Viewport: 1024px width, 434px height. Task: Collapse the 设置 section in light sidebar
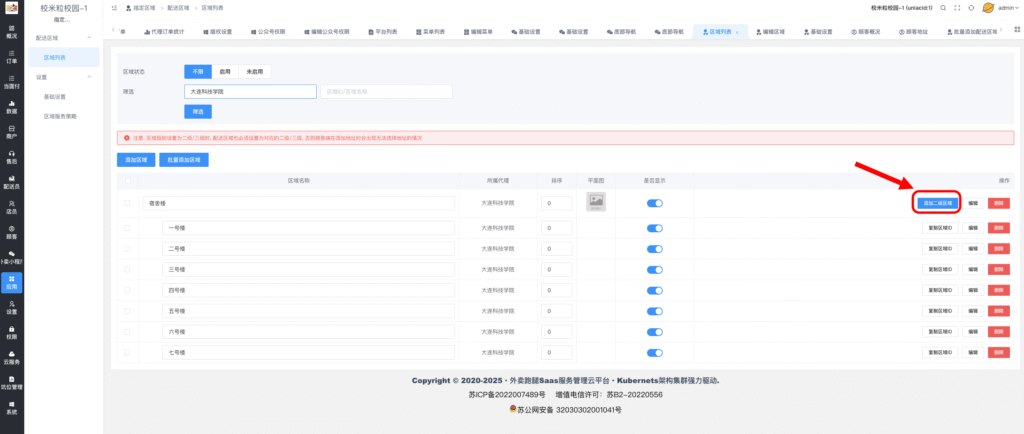pos(89,77)
